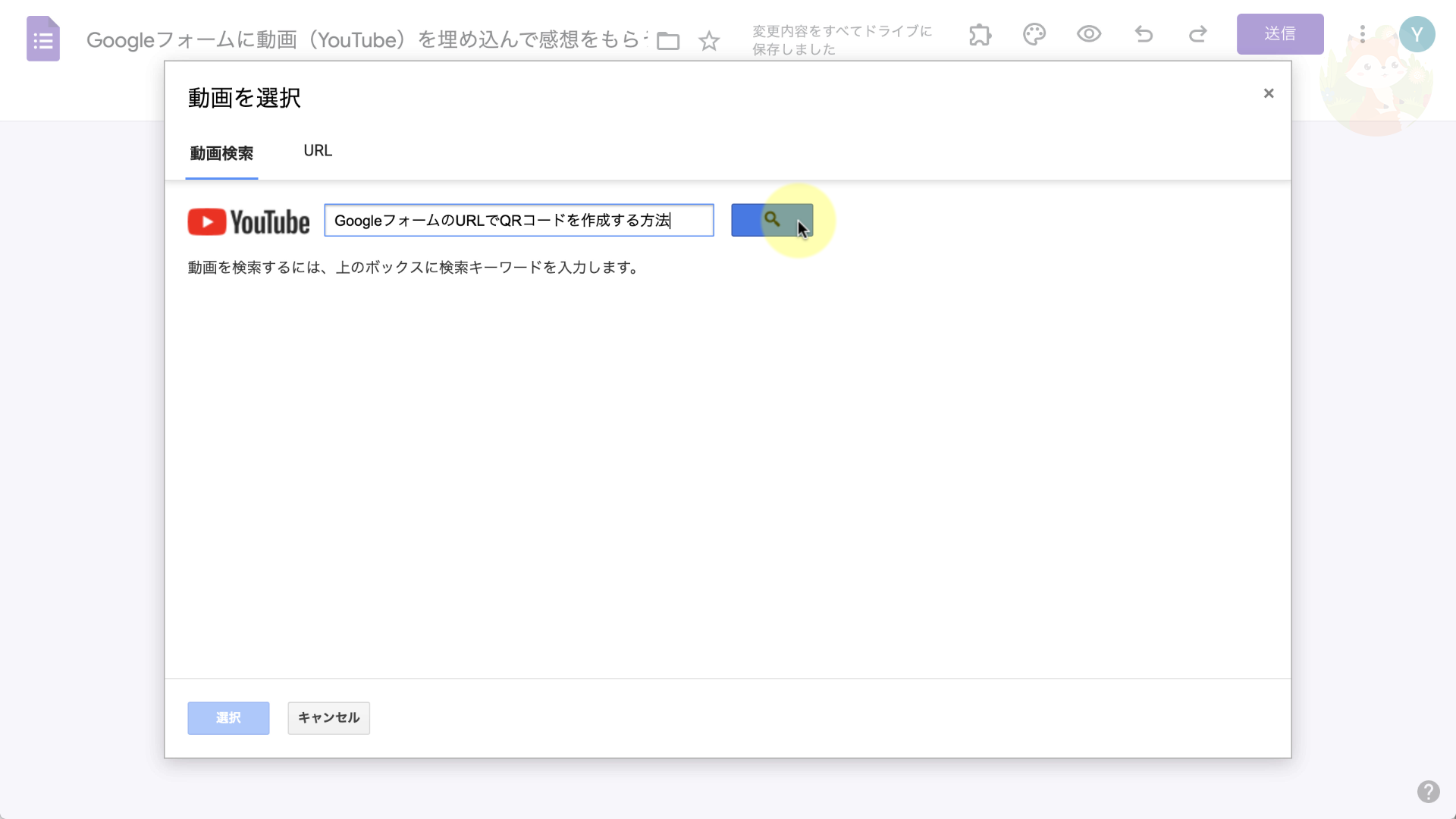Click the help question mark icon

point(1429,792)
